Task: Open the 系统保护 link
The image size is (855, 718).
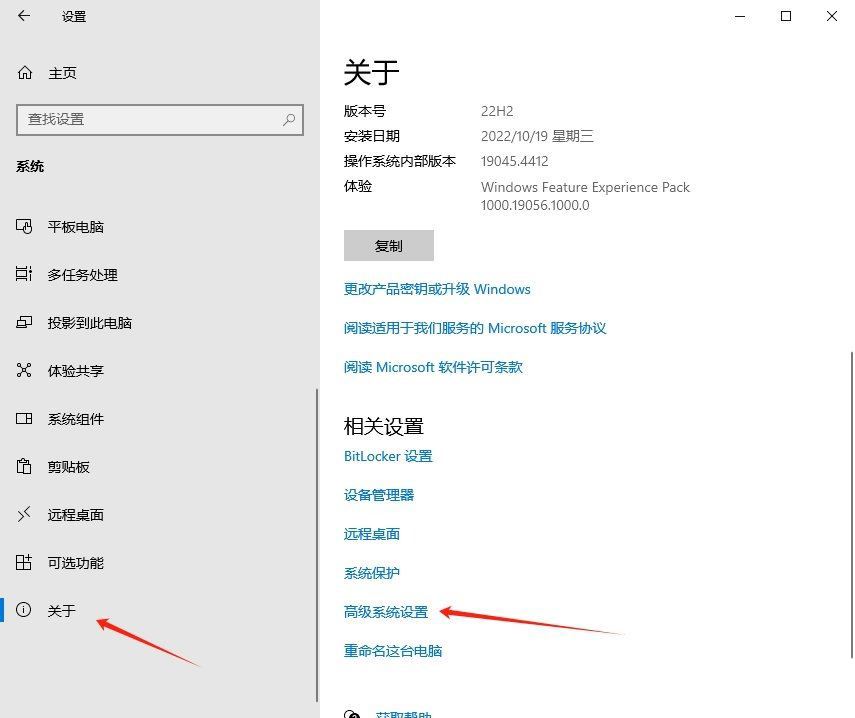Action: (x=371, y=572)
